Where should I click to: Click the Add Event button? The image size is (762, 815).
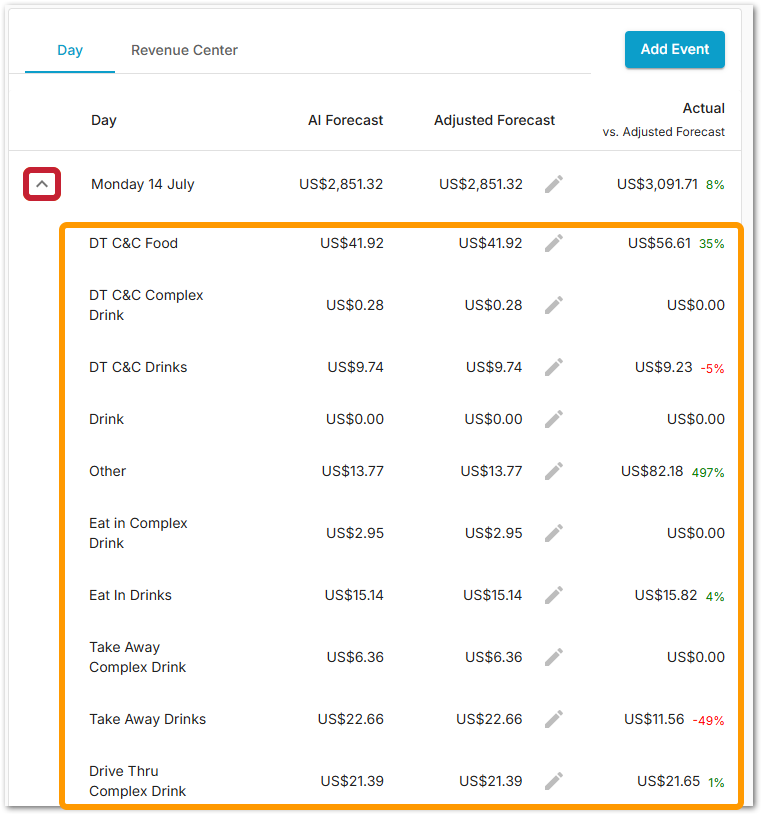click(x=674, y=49)
